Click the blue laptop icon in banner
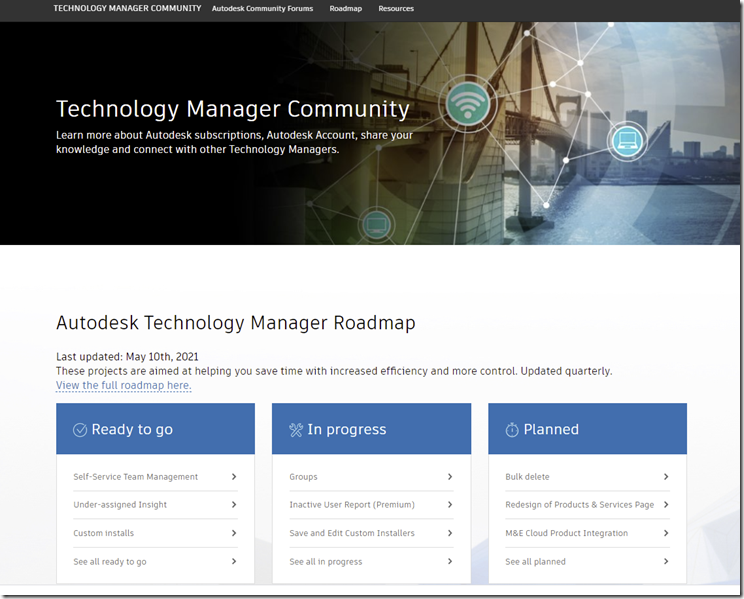 pyautogui.click(x=627, y=141)
